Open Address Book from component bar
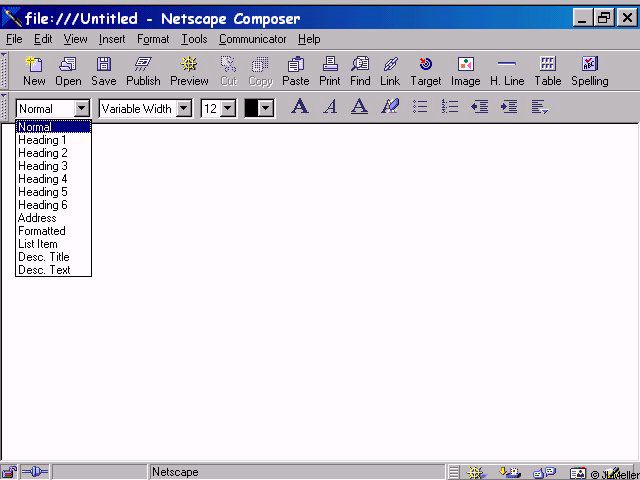The height and width of the screenshot is (480, 640). pyautogui.click(x=578, y=473)
